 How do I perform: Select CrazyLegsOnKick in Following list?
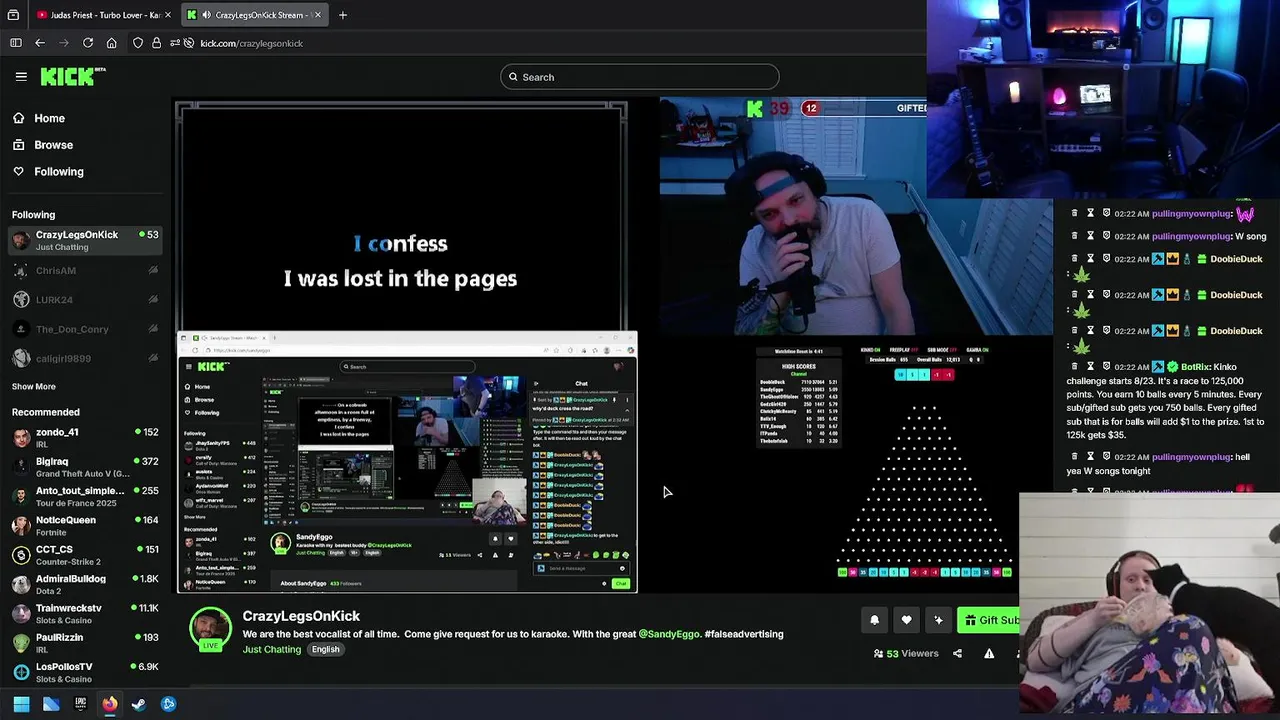85,240
